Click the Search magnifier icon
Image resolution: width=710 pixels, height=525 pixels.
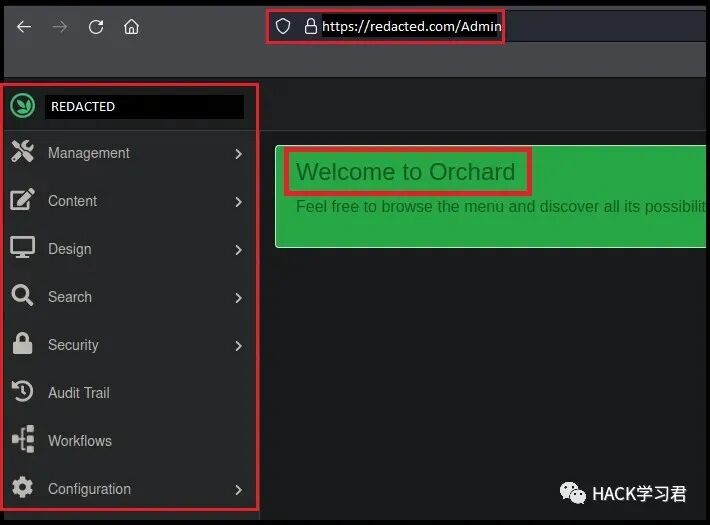[x=22, y=295]
